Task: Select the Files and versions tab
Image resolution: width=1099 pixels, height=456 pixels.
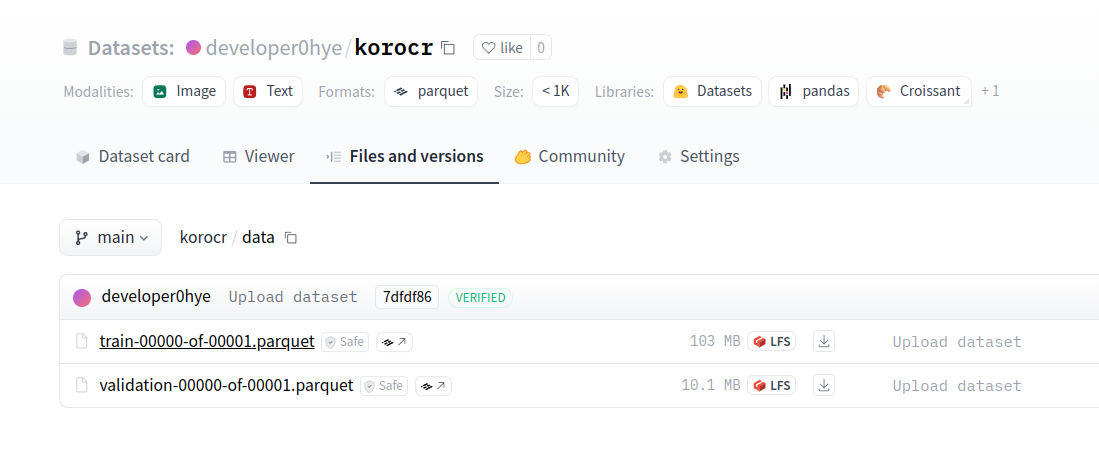Action: tap(404, 156)
